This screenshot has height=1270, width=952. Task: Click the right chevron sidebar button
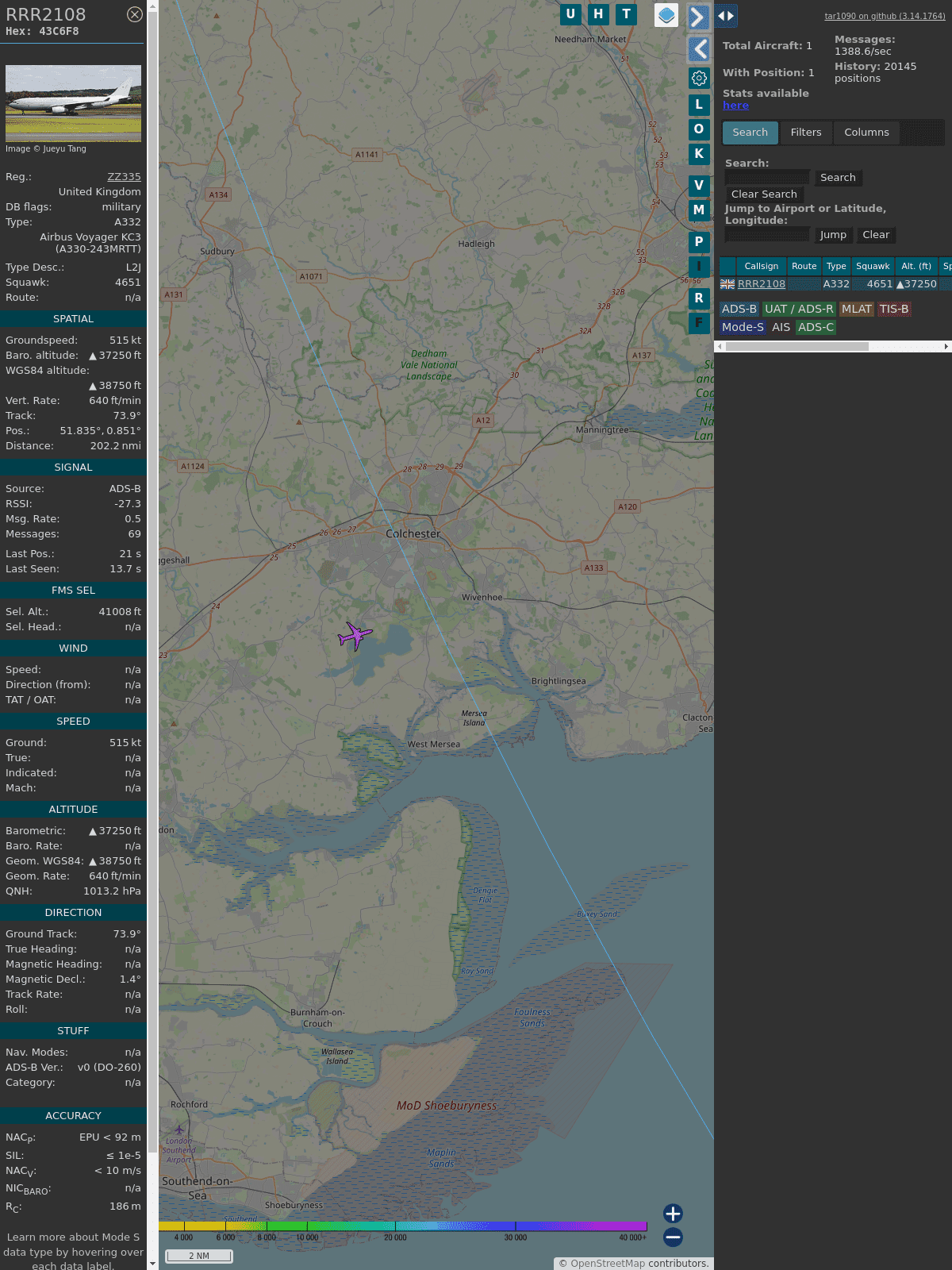pos(698,17)
